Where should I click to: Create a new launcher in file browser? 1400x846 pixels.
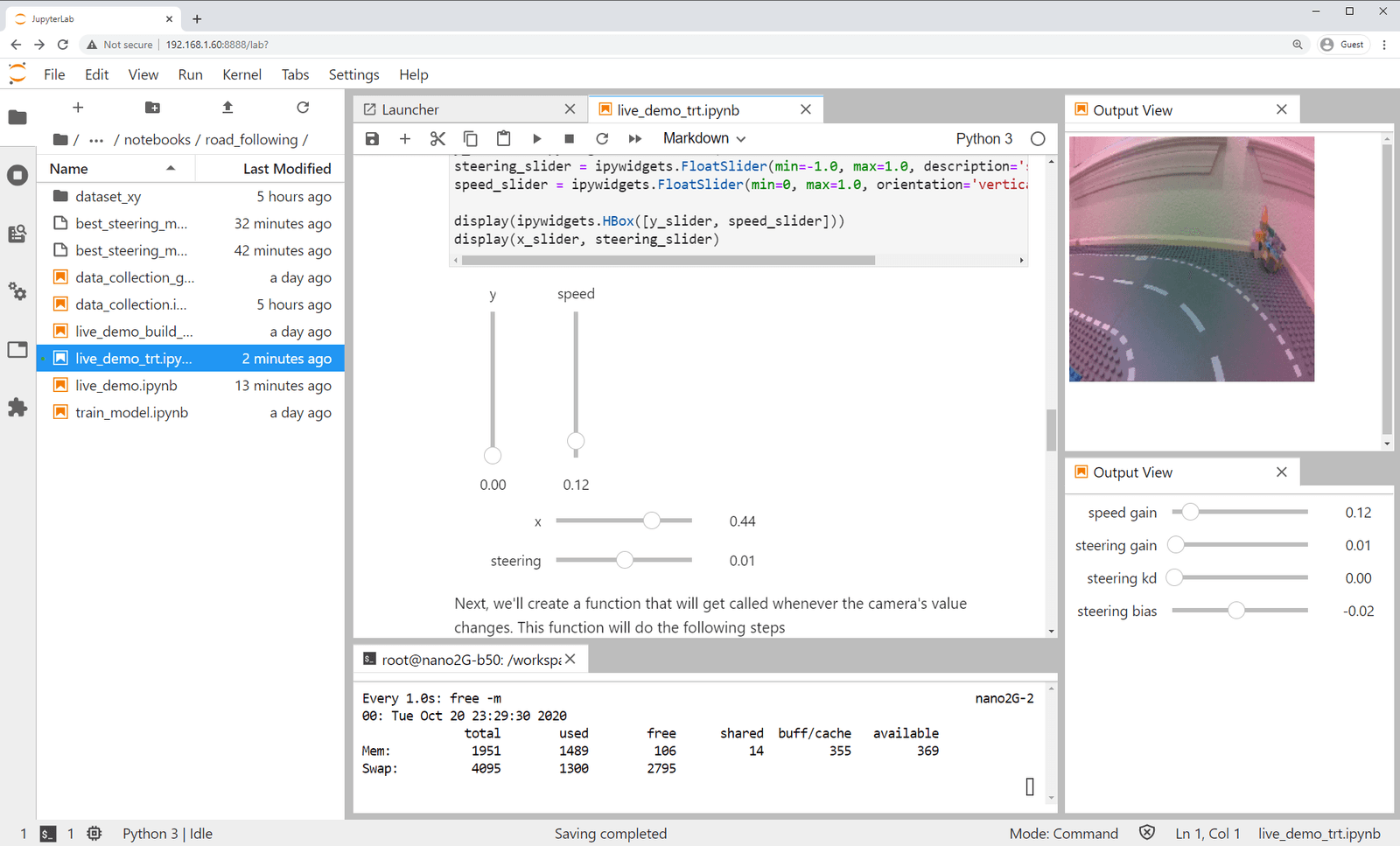78,107
